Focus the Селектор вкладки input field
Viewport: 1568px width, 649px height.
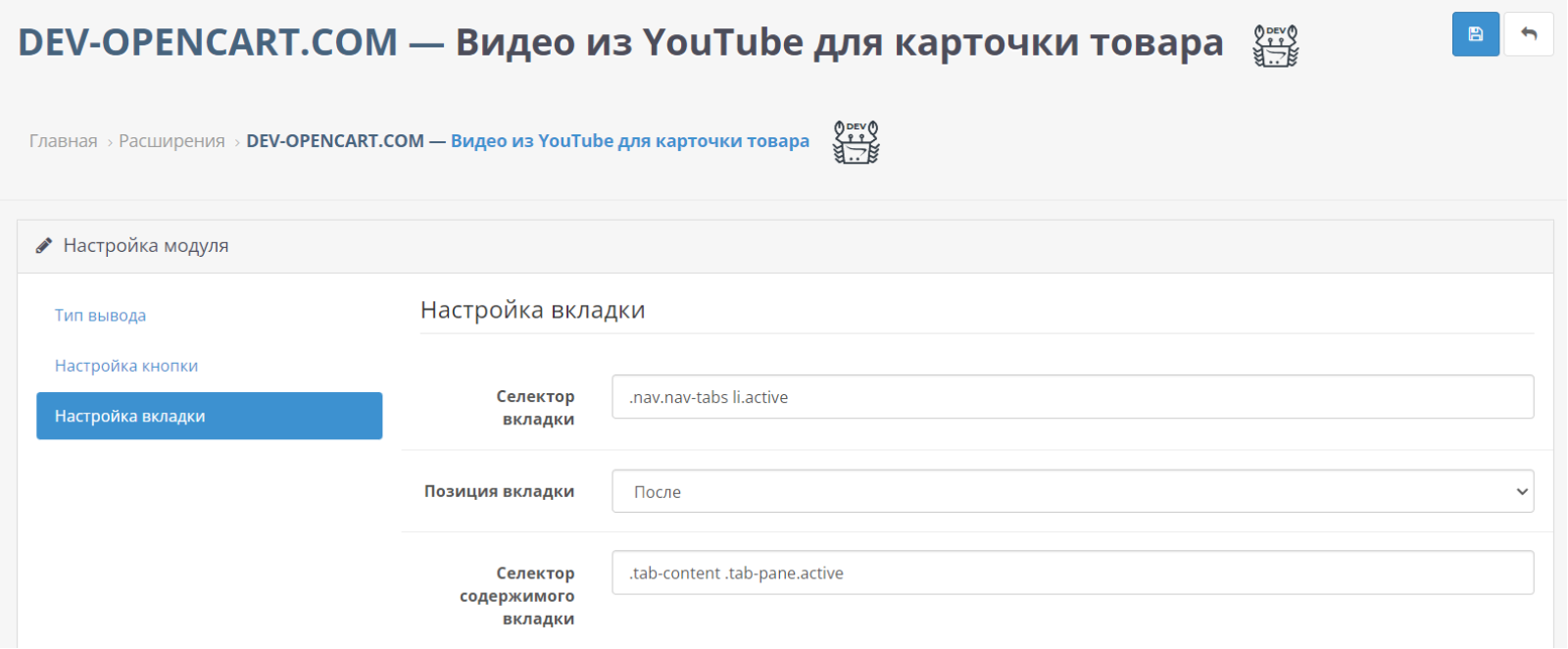tap(1073, 397)
